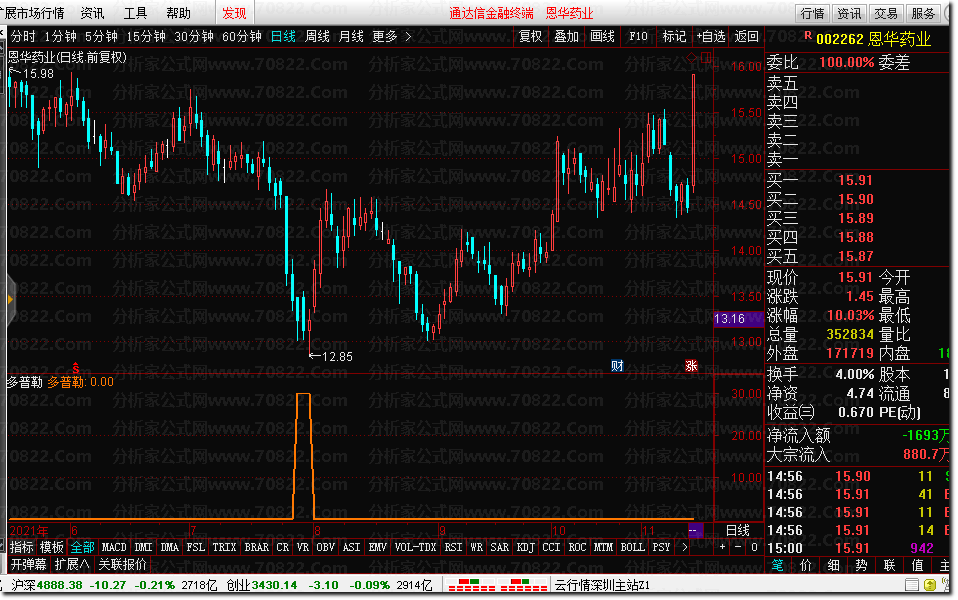Click the 模板 template tab
Screen dimensions: 958x600
[x=52, y=547]
